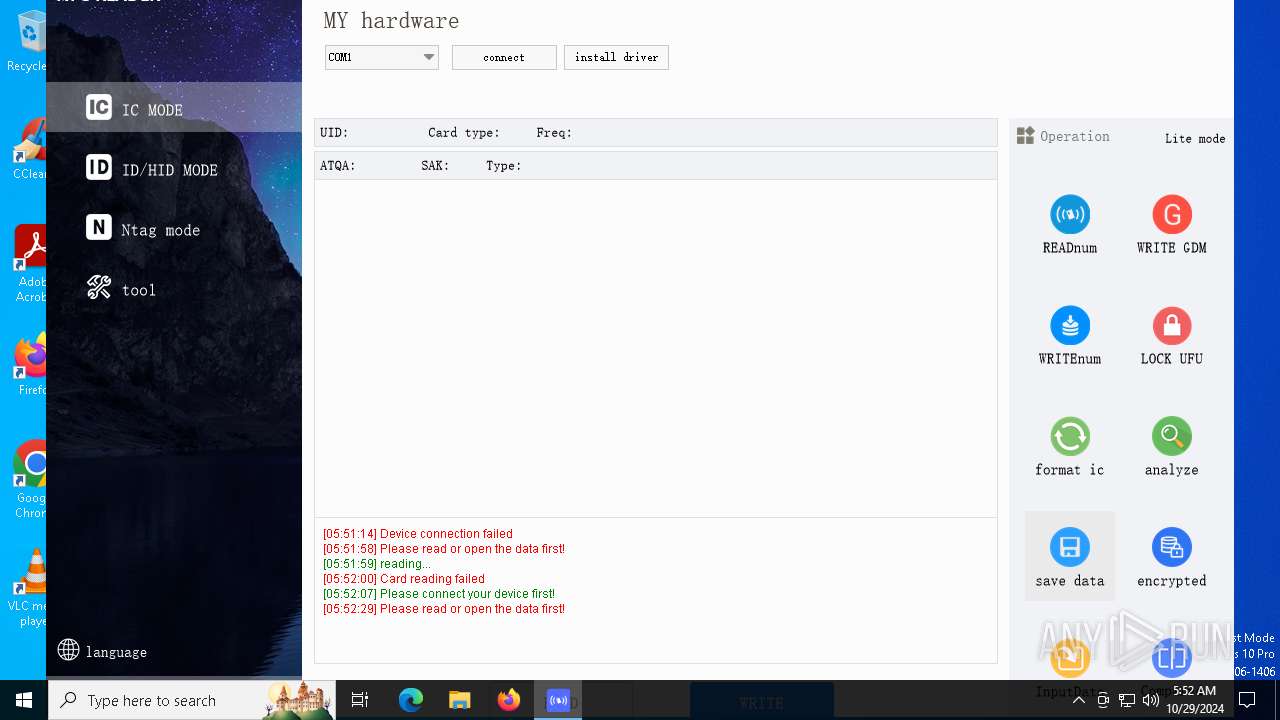
Task: Switch to ID/HID MODE
Action: (x=174, y=168)
